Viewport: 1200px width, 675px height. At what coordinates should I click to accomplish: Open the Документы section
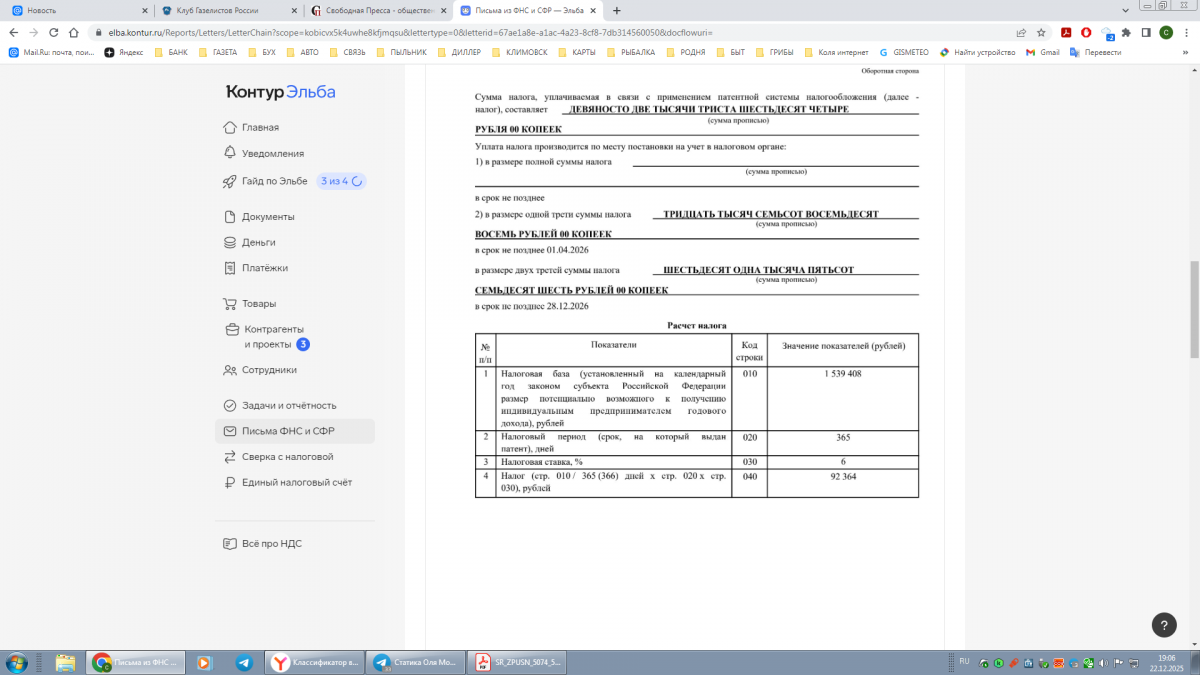267,216
